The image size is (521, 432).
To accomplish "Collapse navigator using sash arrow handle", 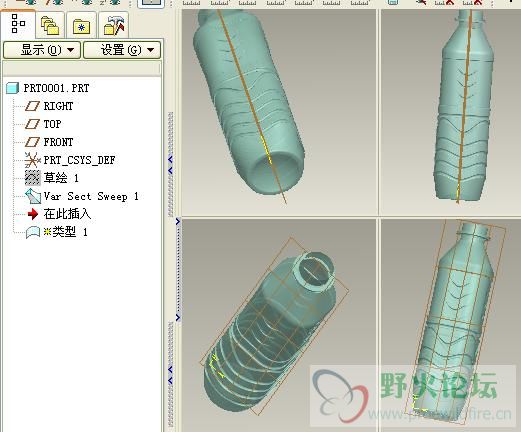I will point(170,159).
